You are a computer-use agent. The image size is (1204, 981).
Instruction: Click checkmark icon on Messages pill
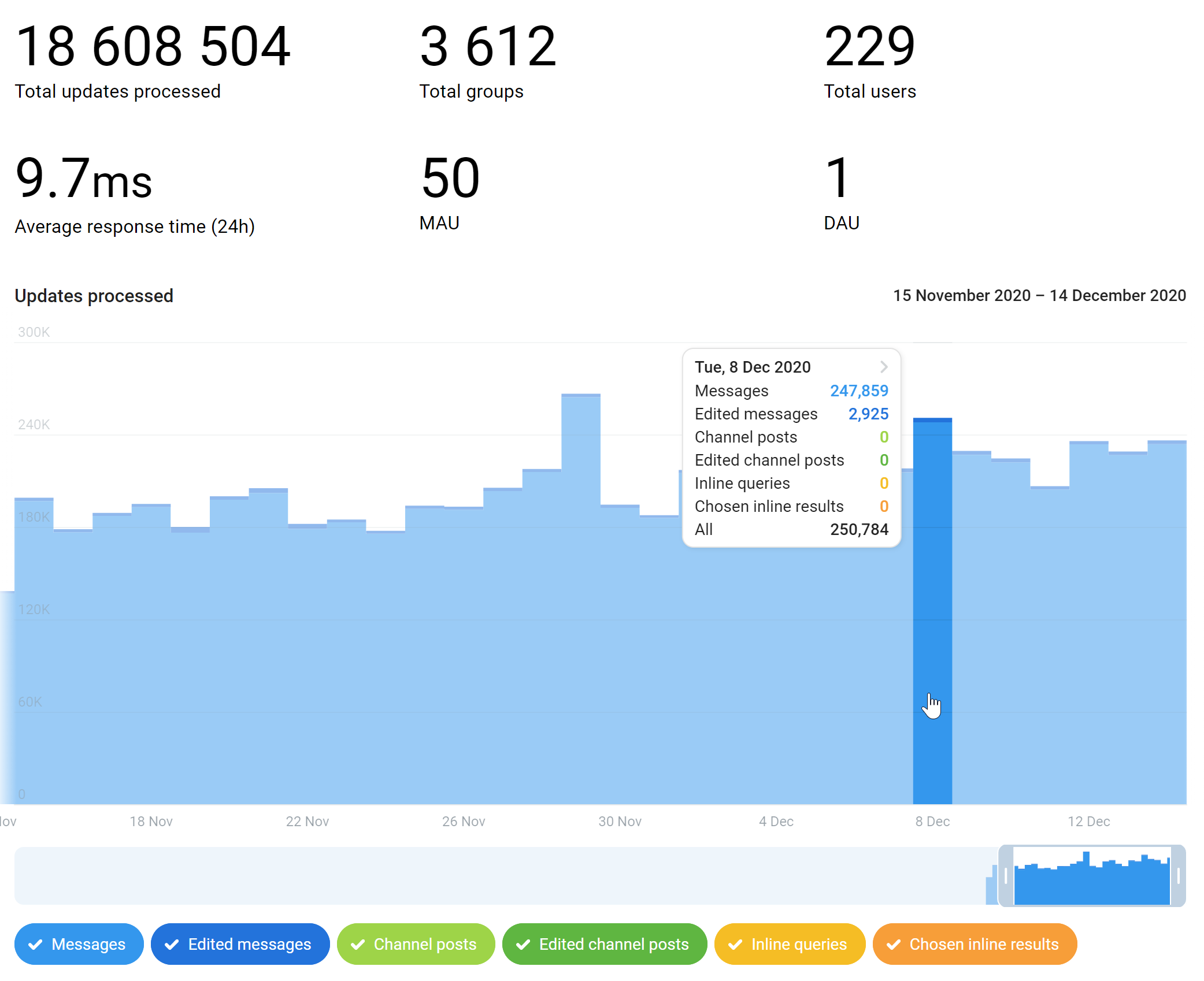pos(35,944)
